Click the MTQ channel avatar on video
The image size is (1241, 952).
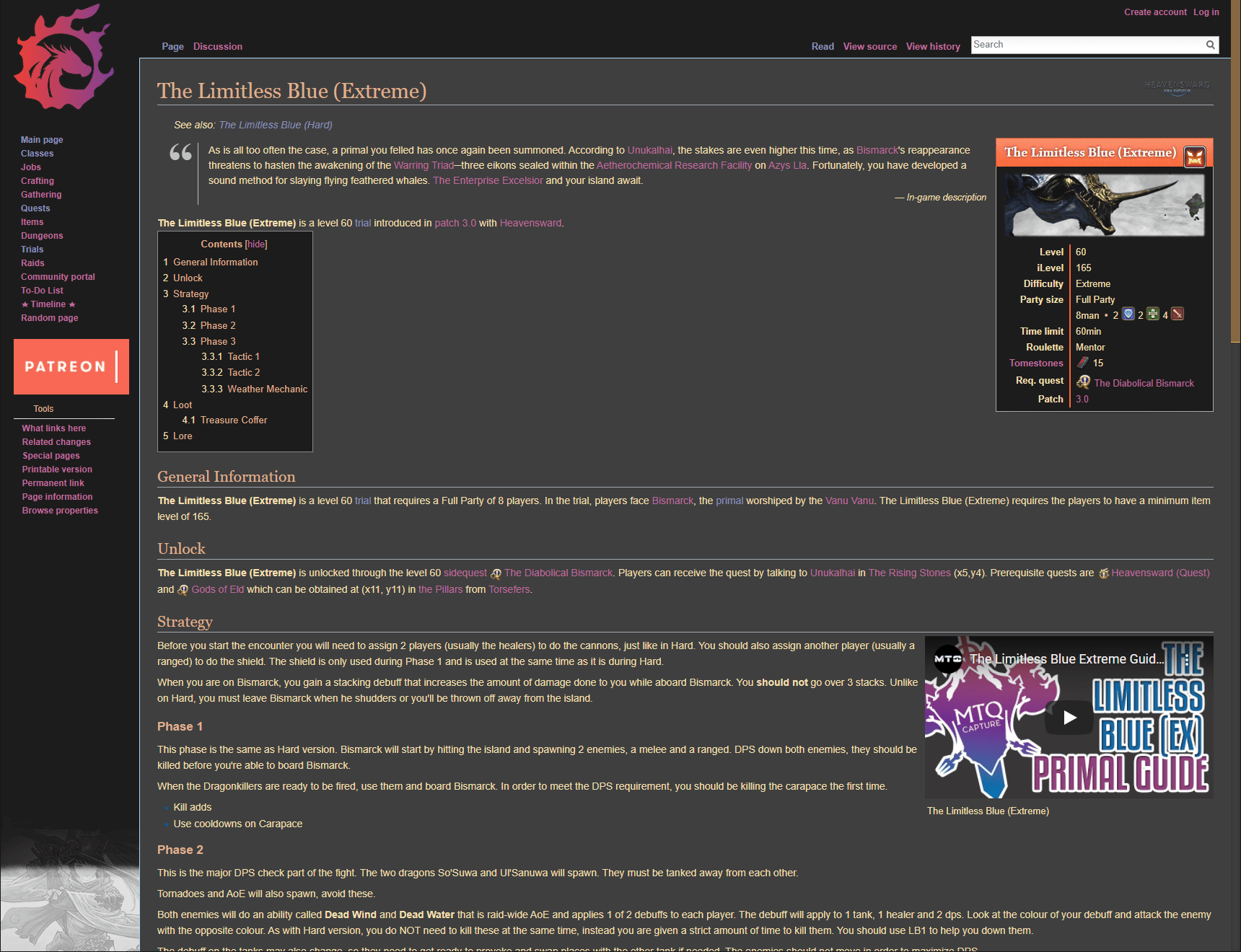click(x=948, y=659)
